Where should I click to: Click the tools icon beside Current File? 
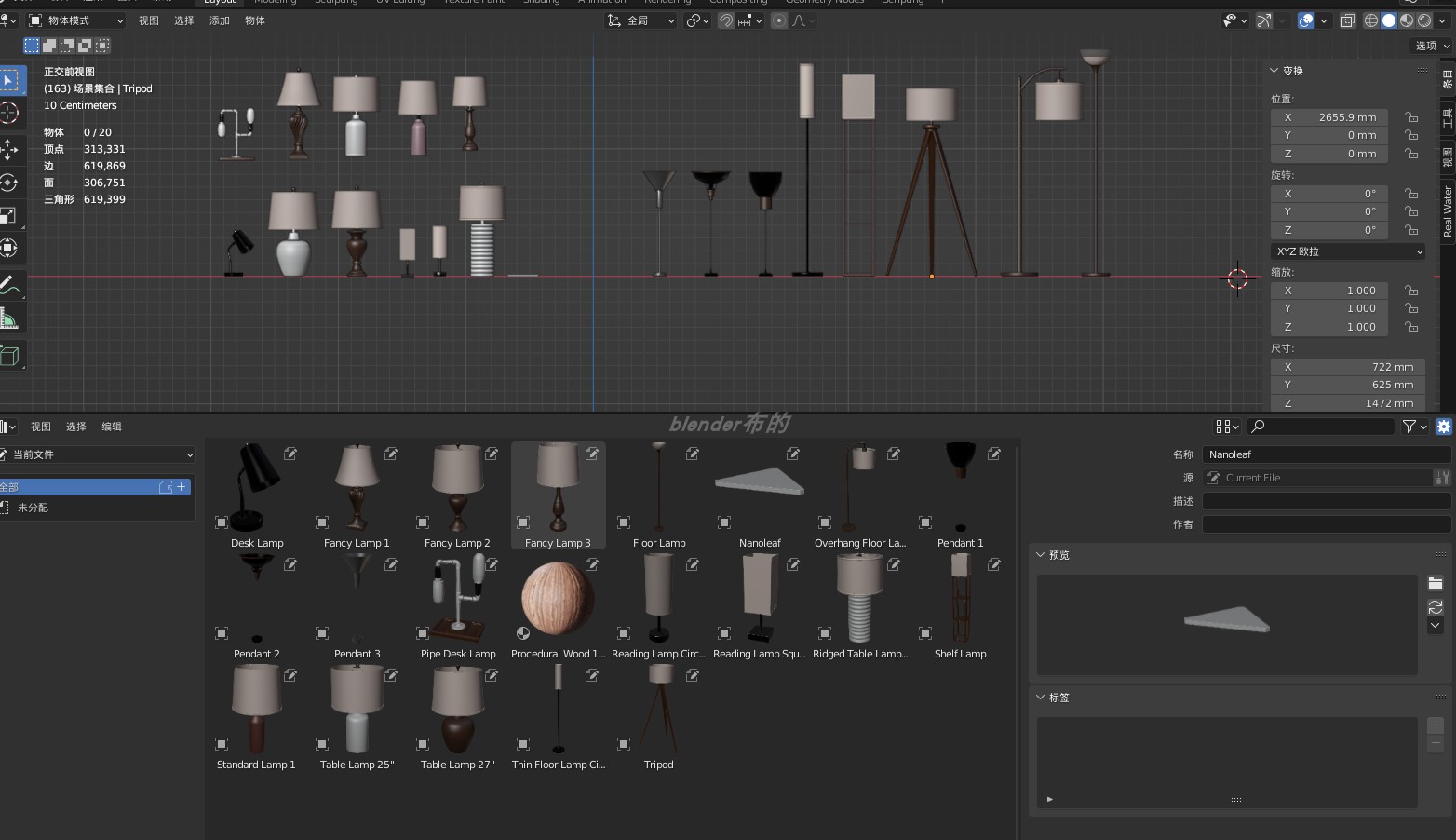point(1442,478)
